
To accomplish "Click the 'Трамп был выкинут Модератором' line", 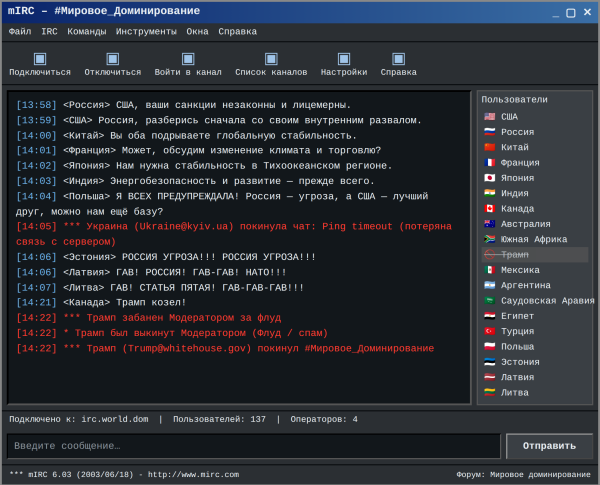I will 172,333.
